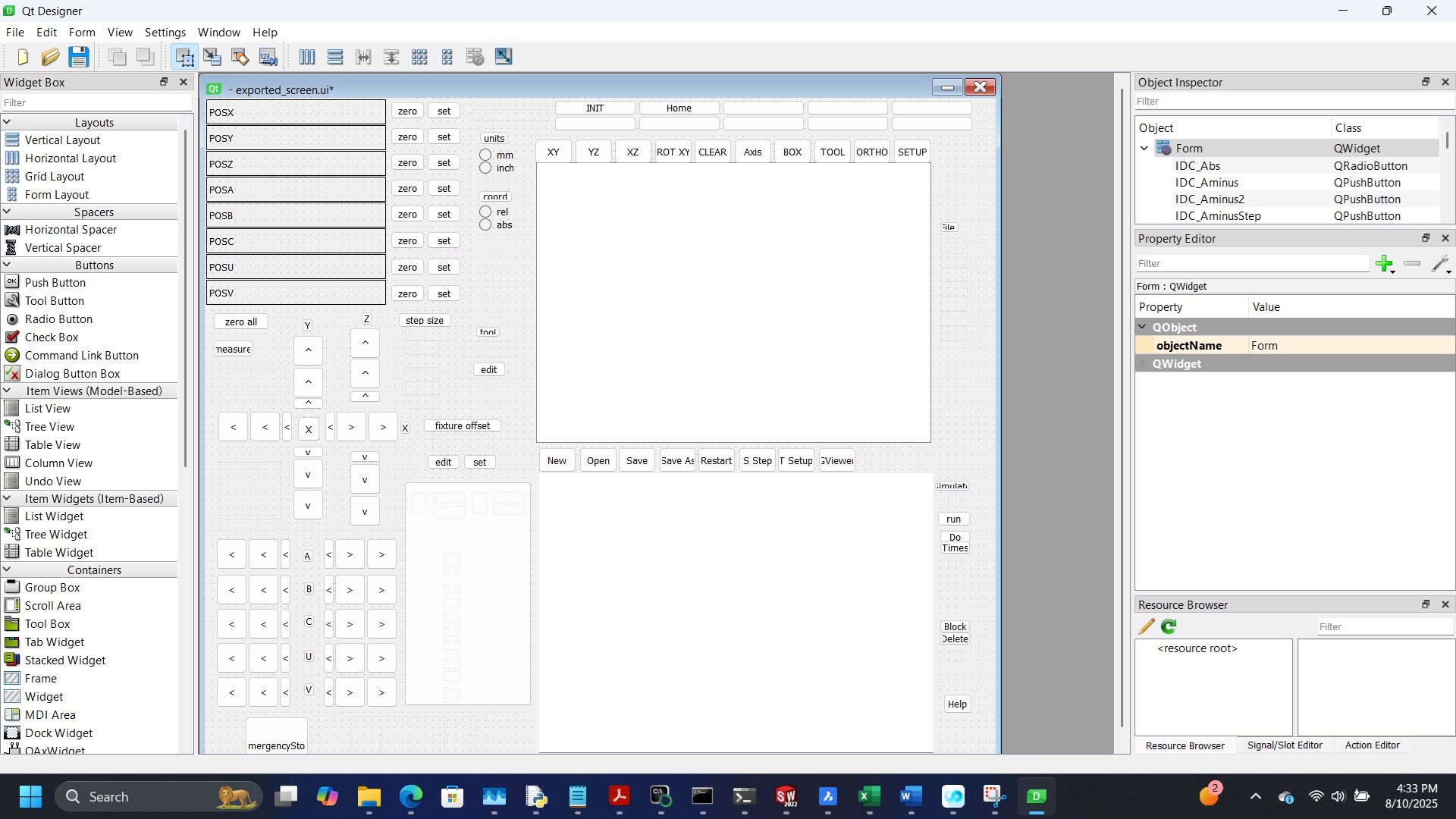Open a form with the folder icon
Image resolution: width=1456 pixels, height=819 pixels.
[x=50, y=57]
